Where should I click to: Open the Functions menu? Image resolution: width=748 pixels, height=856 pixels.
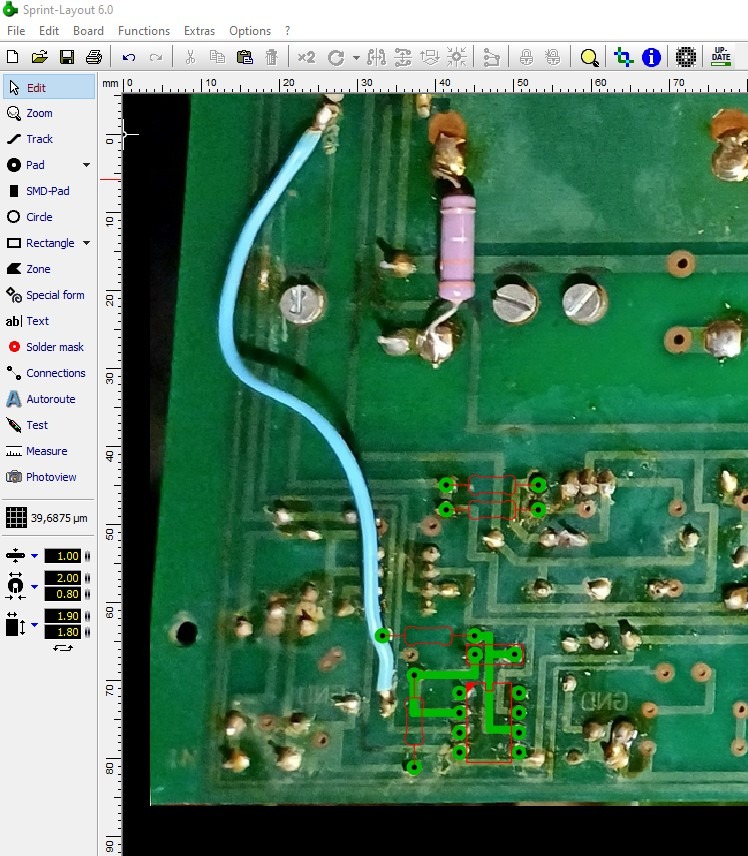144,31
